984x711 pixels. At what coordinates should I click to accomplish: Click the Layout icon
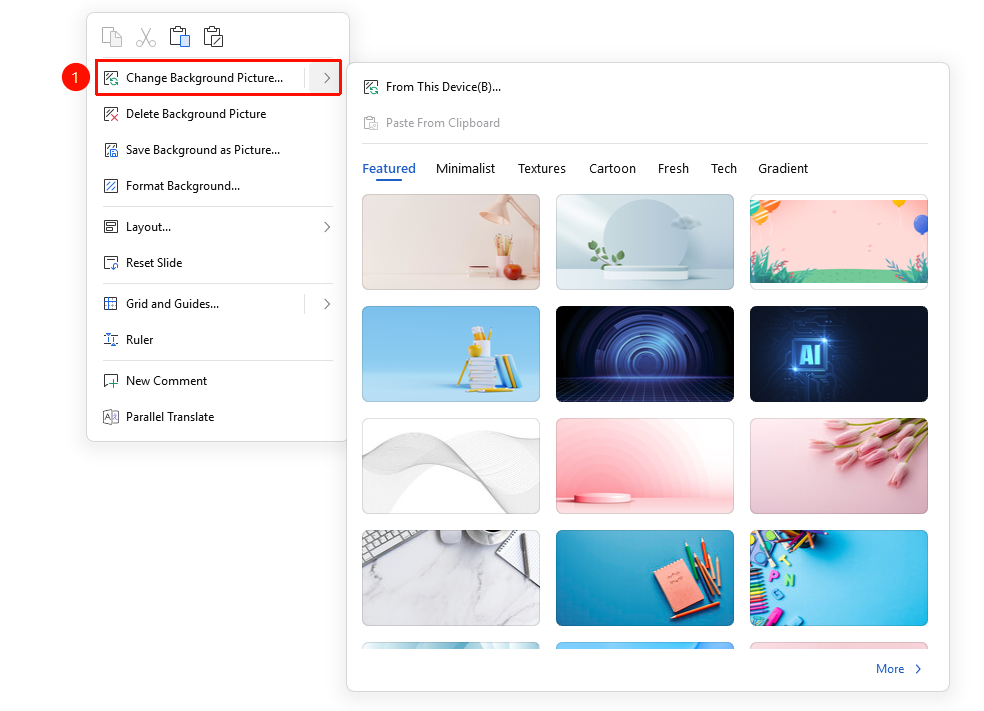tap(111, 227)
